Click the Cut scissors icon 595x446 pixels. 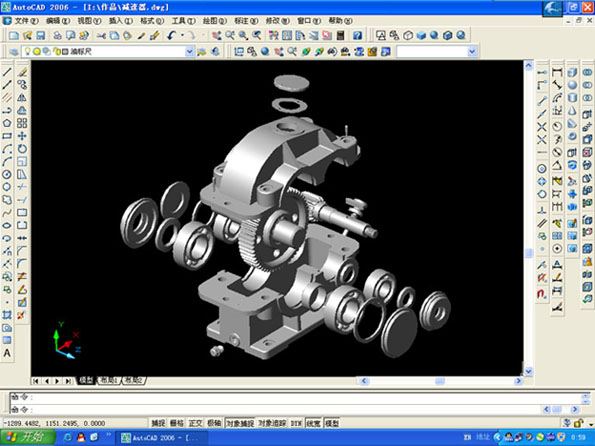pos(101,36)
